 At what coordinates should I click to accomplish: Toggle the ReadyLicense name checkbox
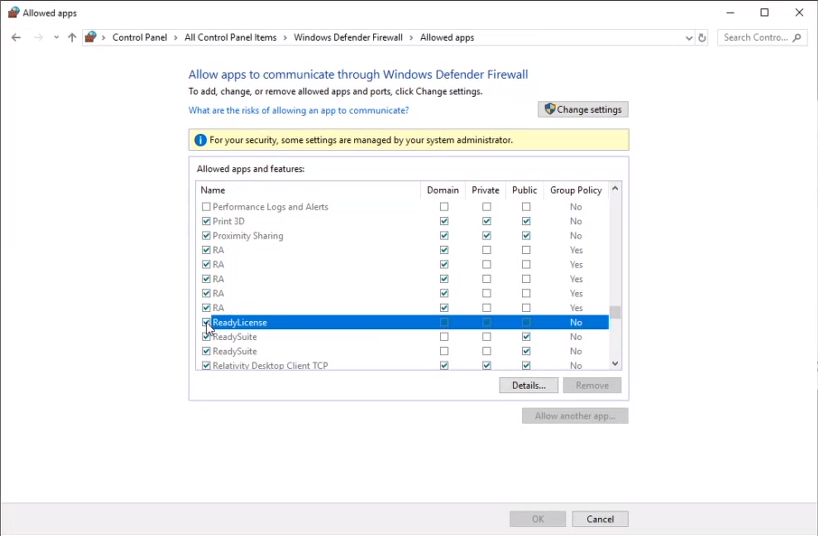(x=206, y=322)
